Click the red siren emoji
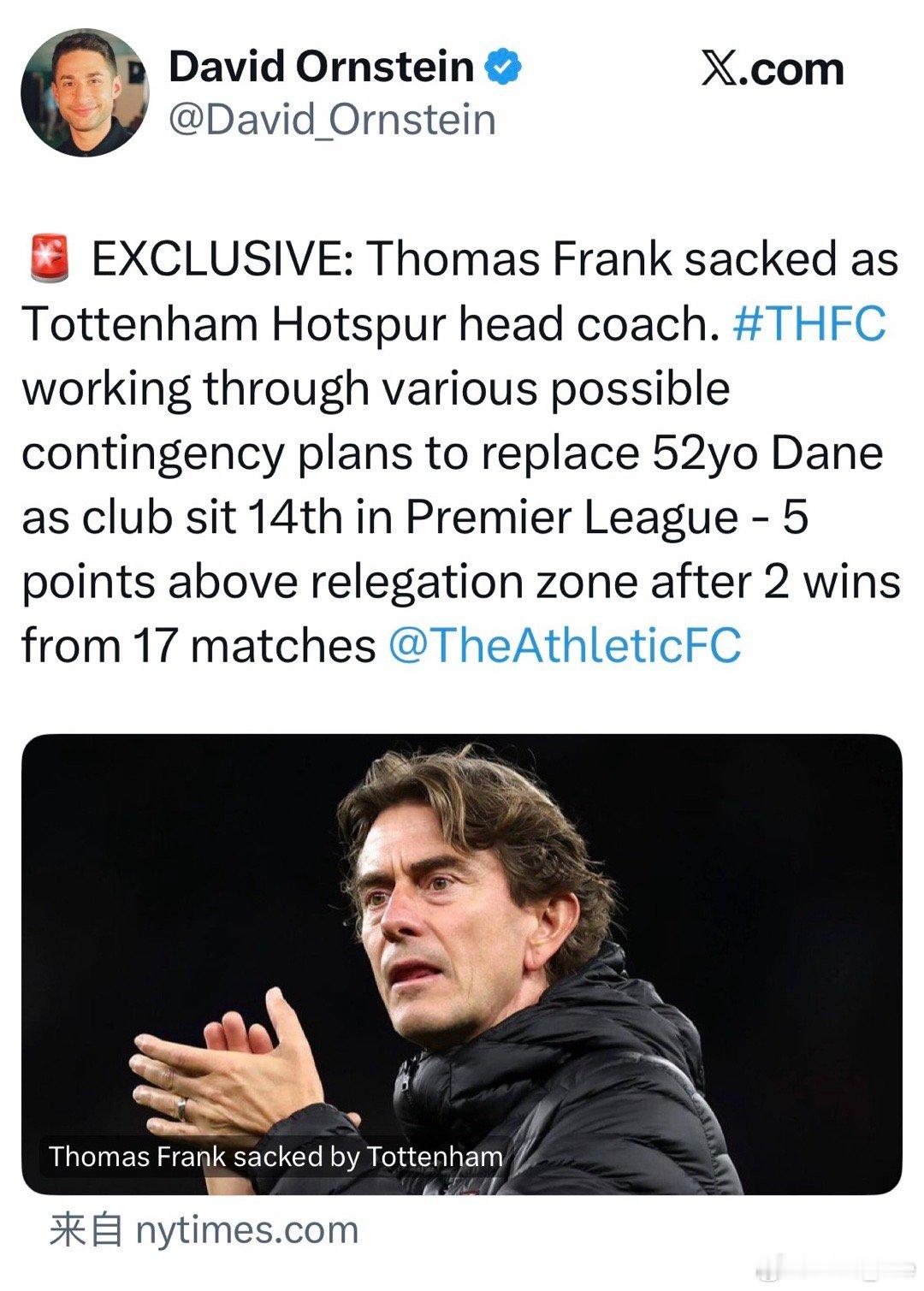The width and height of the screenshot is (924, 1291). [50, 260]
